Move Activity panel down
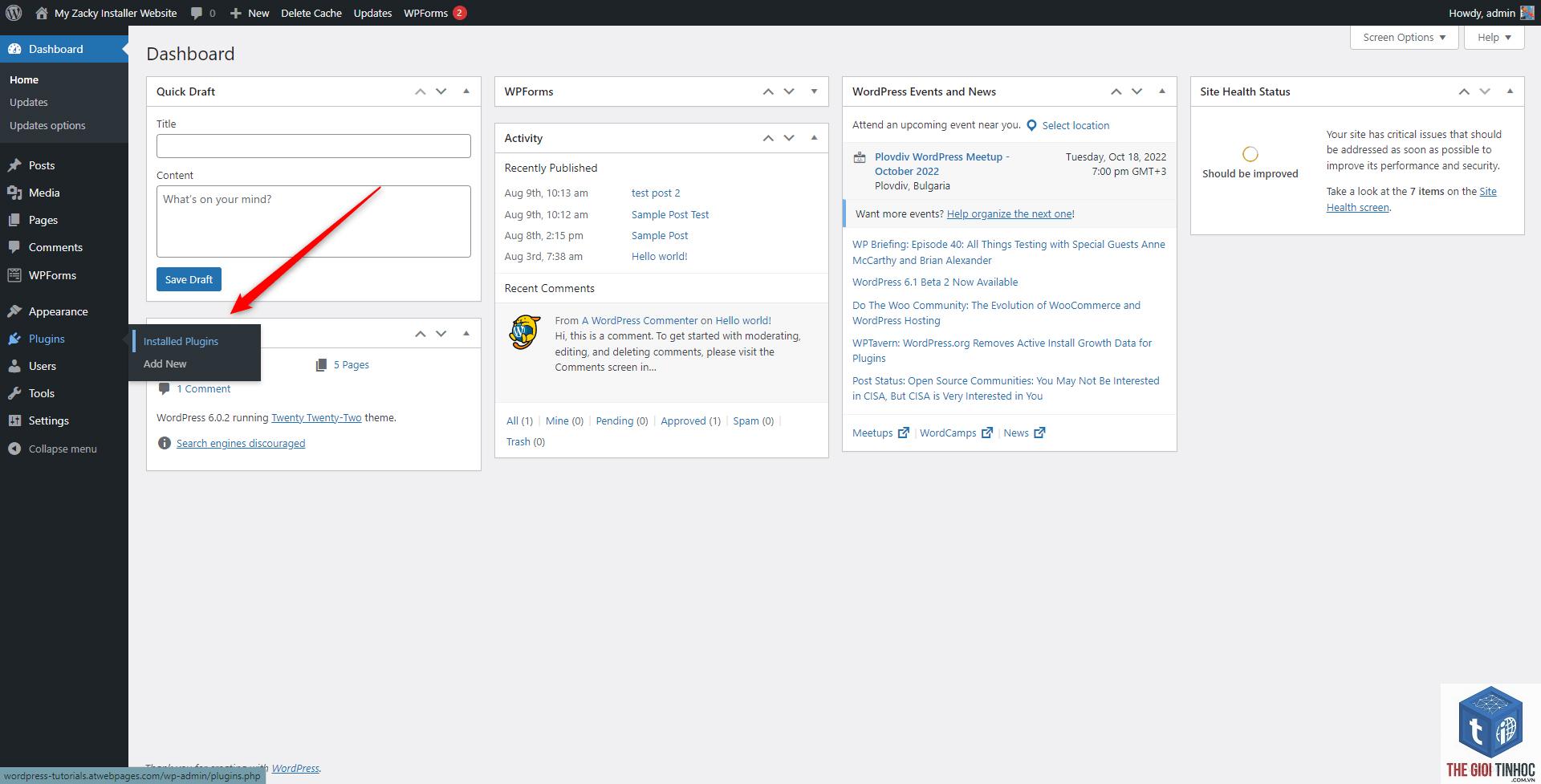This screenshot has width=1541, height=784. 789,138
